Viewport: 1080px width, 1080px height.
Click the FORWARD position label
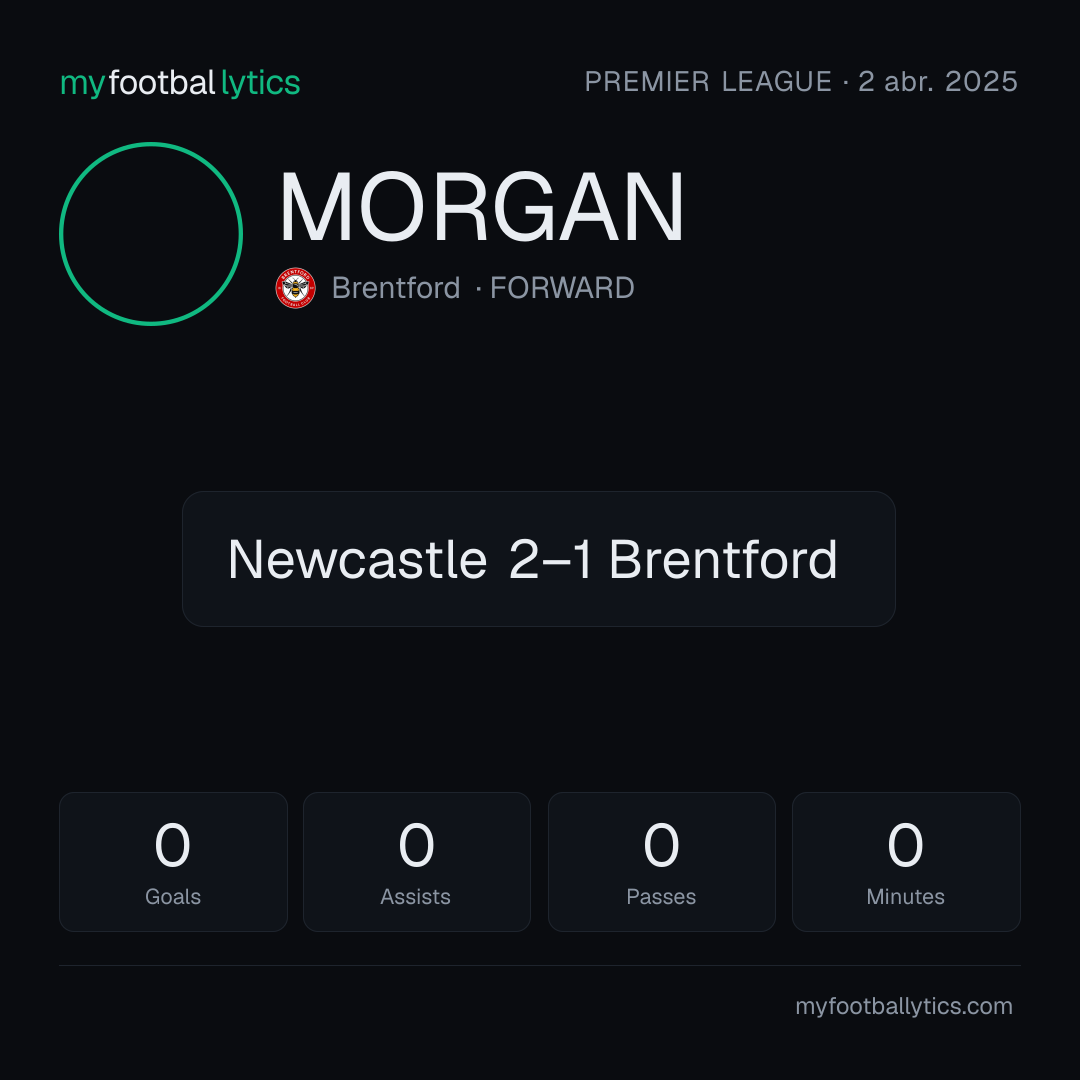562,288
